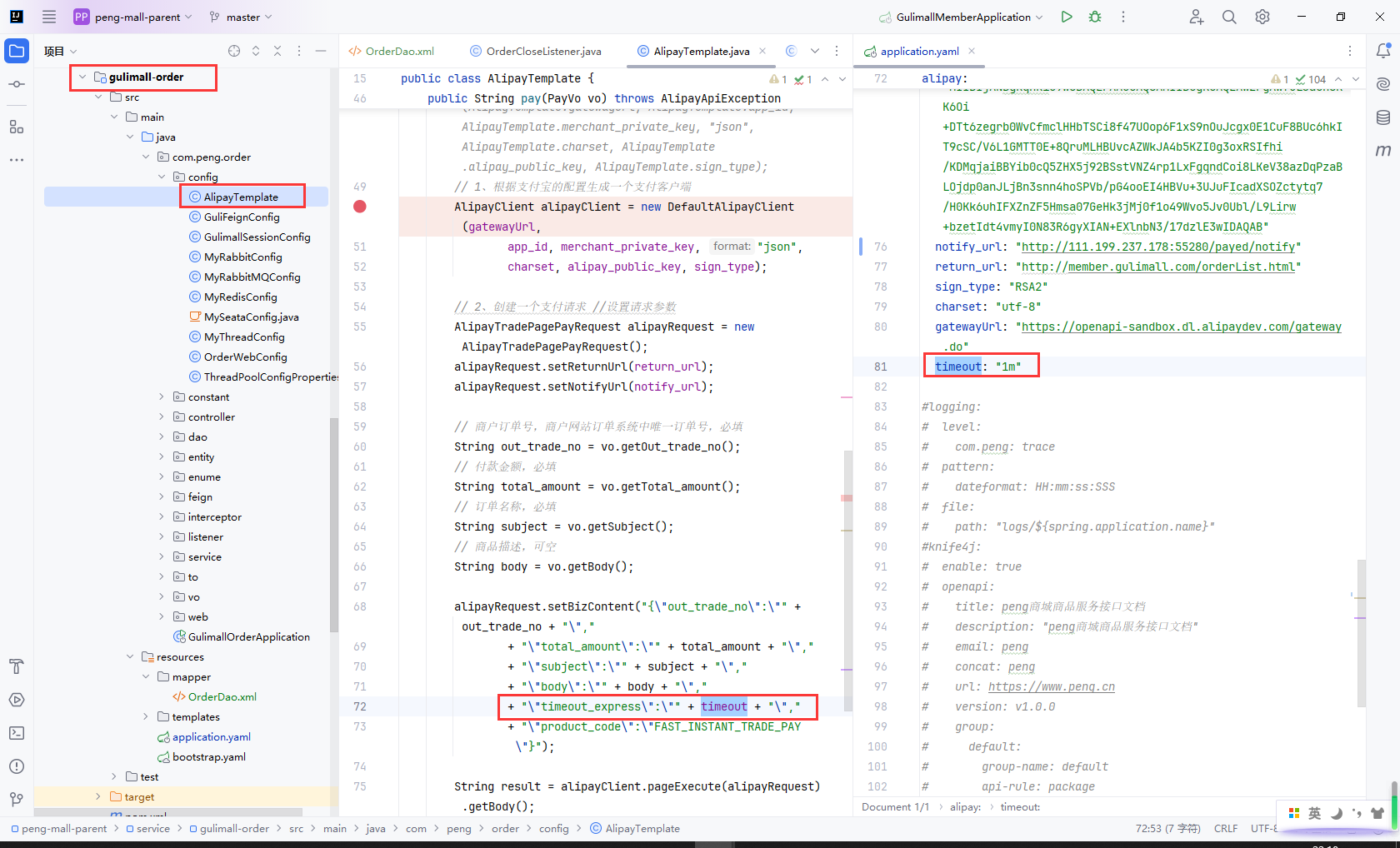
Task: Open the AI Assistant tool window
Action: point(1383,84)
